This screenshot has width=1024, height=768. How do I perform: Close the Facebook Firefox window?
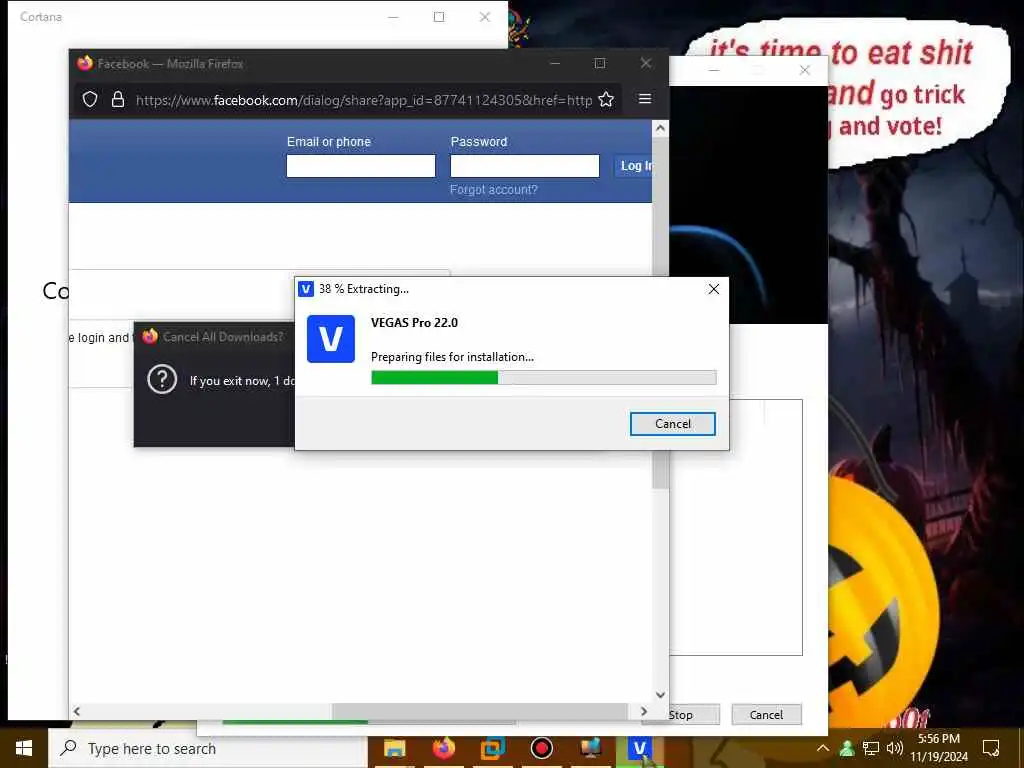(x=646, y=63)
